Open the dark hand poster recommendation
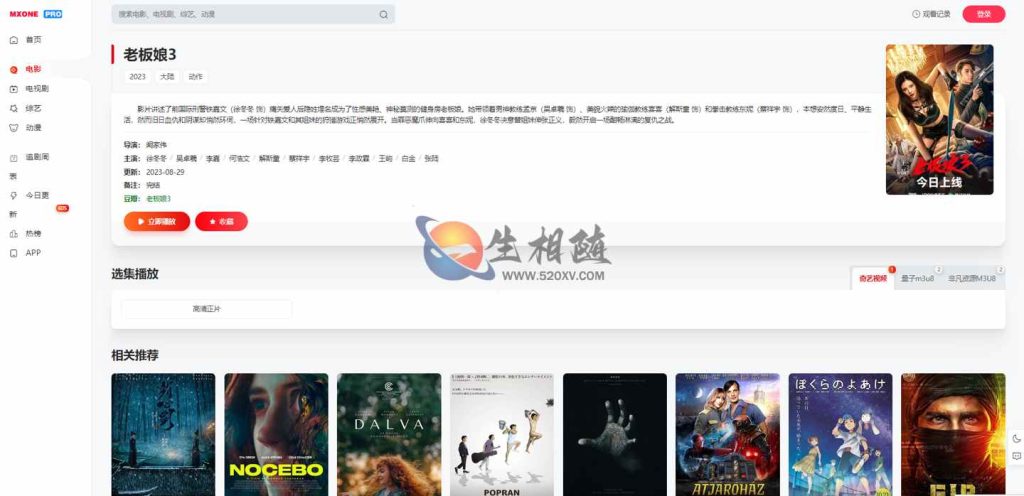 pyautogui.click(x=615, y=435)
